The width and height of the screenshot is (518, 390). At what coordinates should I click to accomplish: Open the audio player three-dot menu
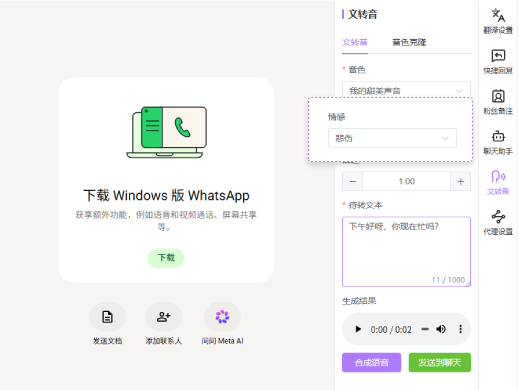coord(460,329)
